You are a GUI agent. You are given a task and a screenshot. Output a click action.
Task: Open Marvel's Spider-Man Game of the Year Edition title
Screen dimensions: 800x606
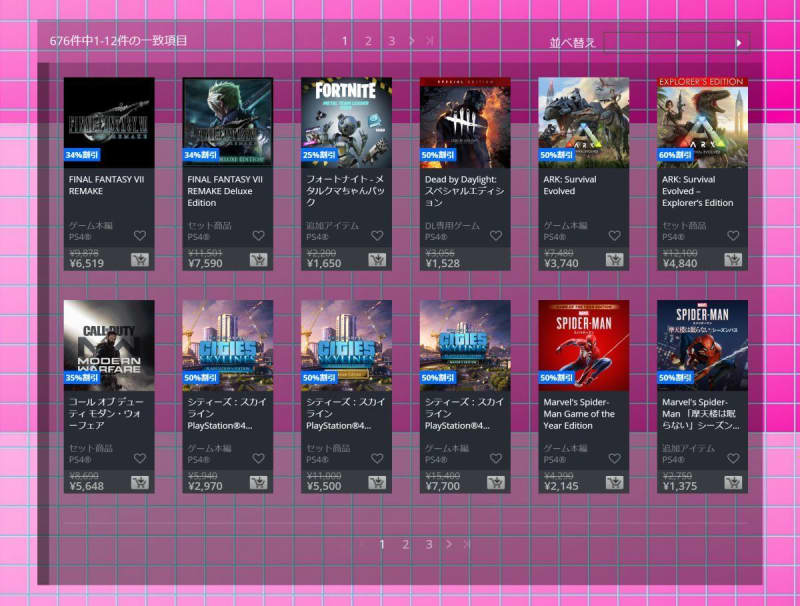point(579,413)
